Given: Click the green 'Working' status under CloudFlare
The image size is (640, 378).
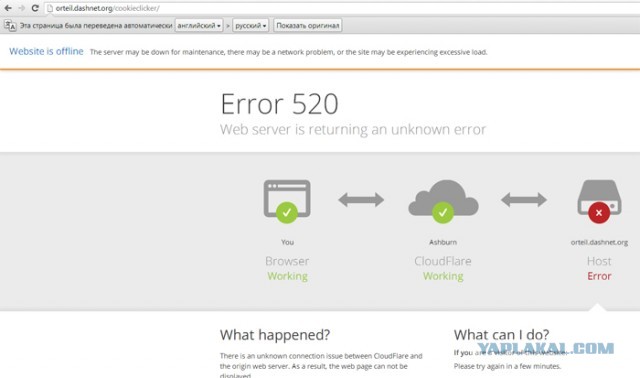Looking at the screenshot, I should pos(443,276).
